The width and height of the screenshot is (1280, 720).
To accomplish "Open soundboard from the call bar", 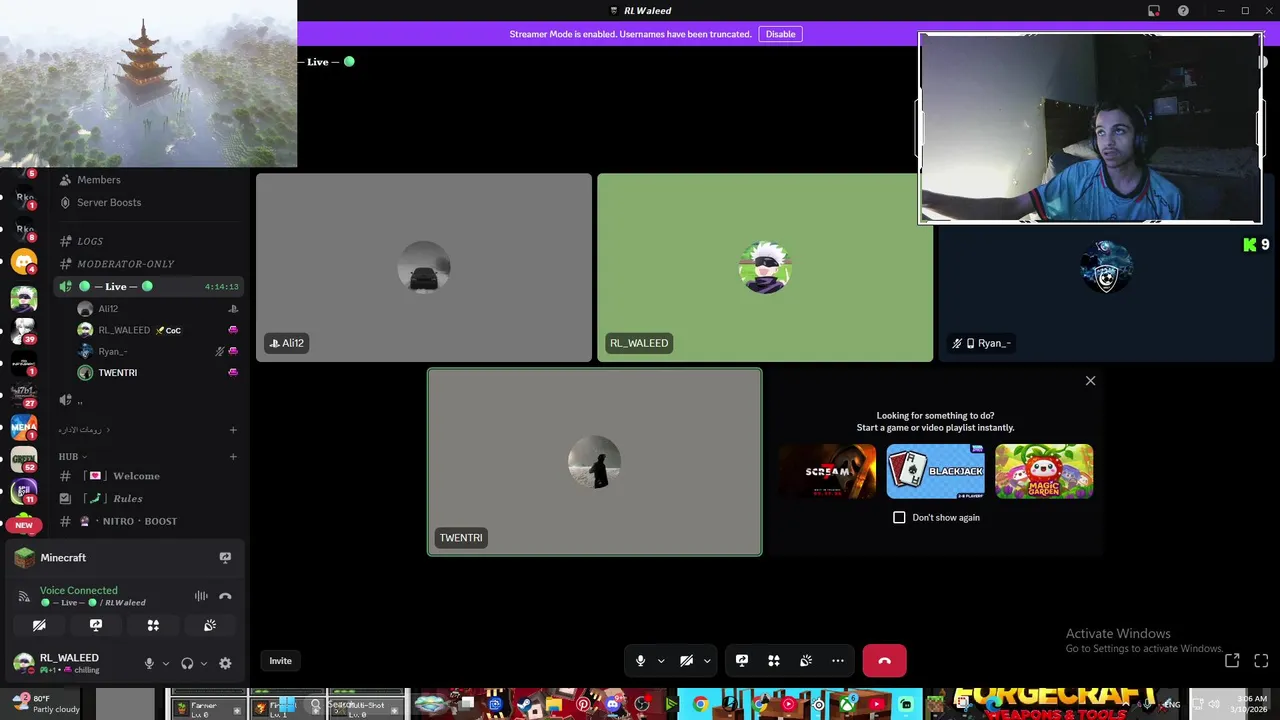I will pos(806,661).
